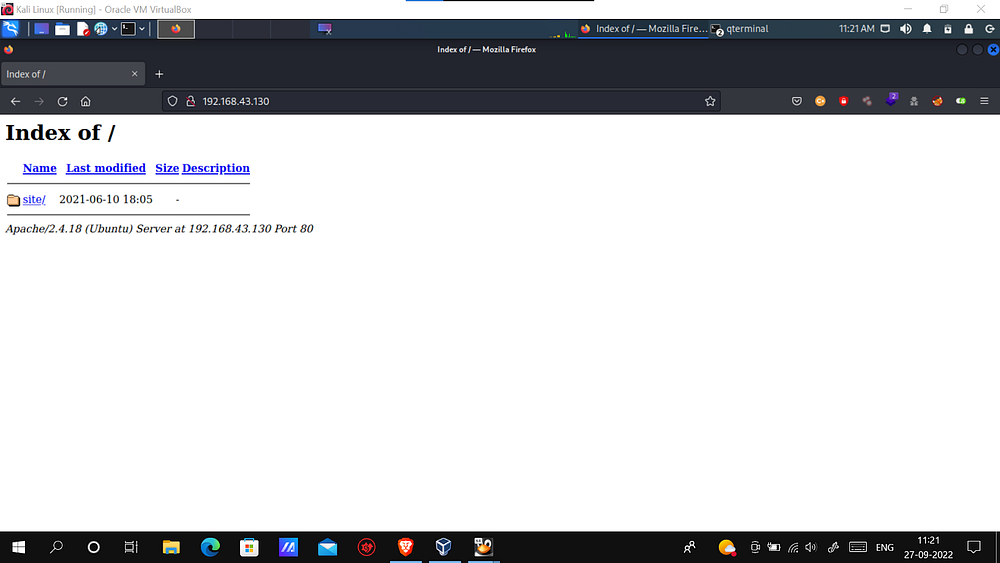Expand the dropdown arrow beside web browser launcher
The width and height of the screenshot is (1000, 563).
tap(113, 29)
